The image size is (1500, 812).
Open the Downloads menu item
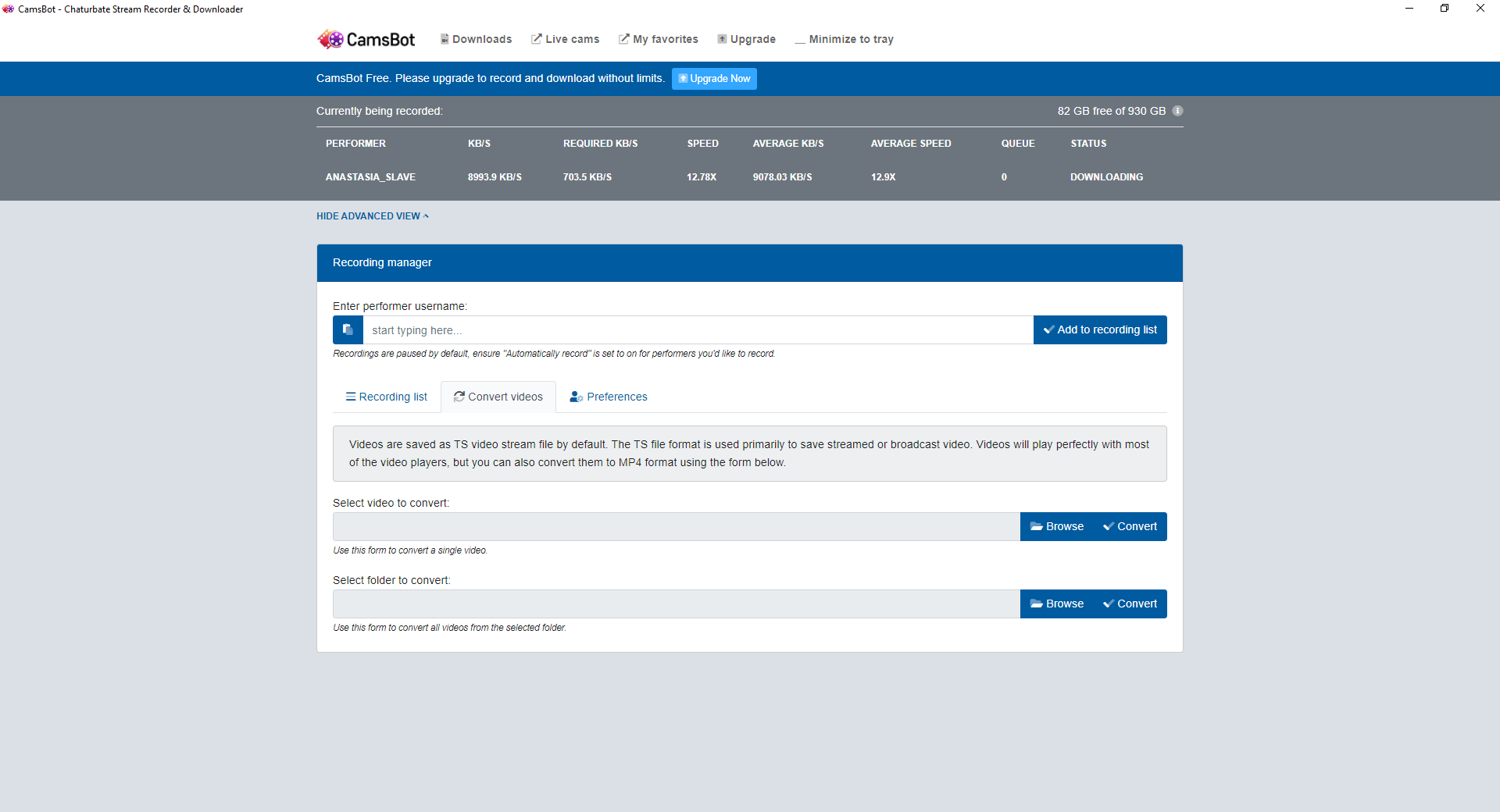click(x=476, y=39)
